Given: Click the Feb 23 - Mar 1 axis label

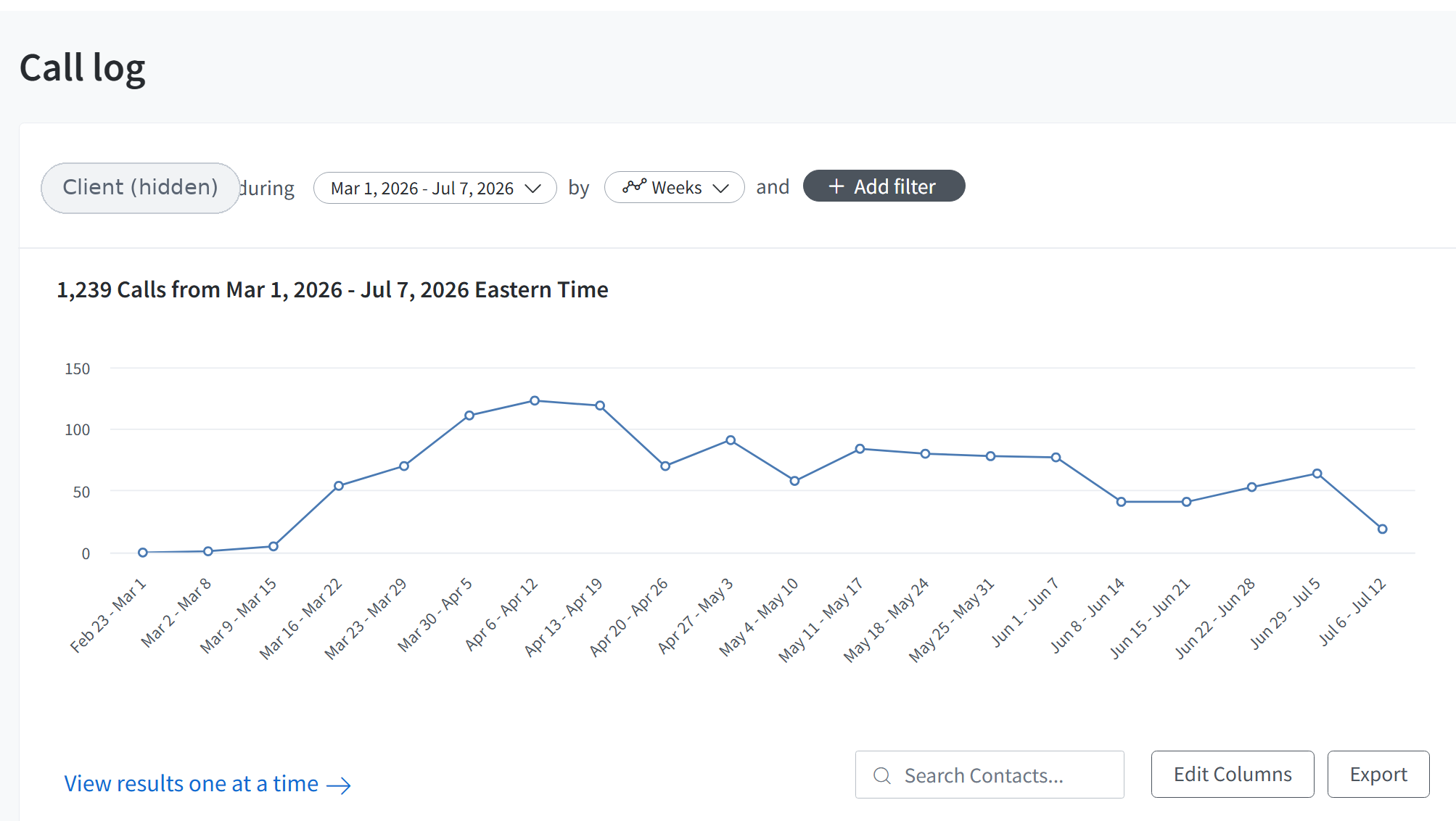Looking at the screenshot, I should 108,616.
